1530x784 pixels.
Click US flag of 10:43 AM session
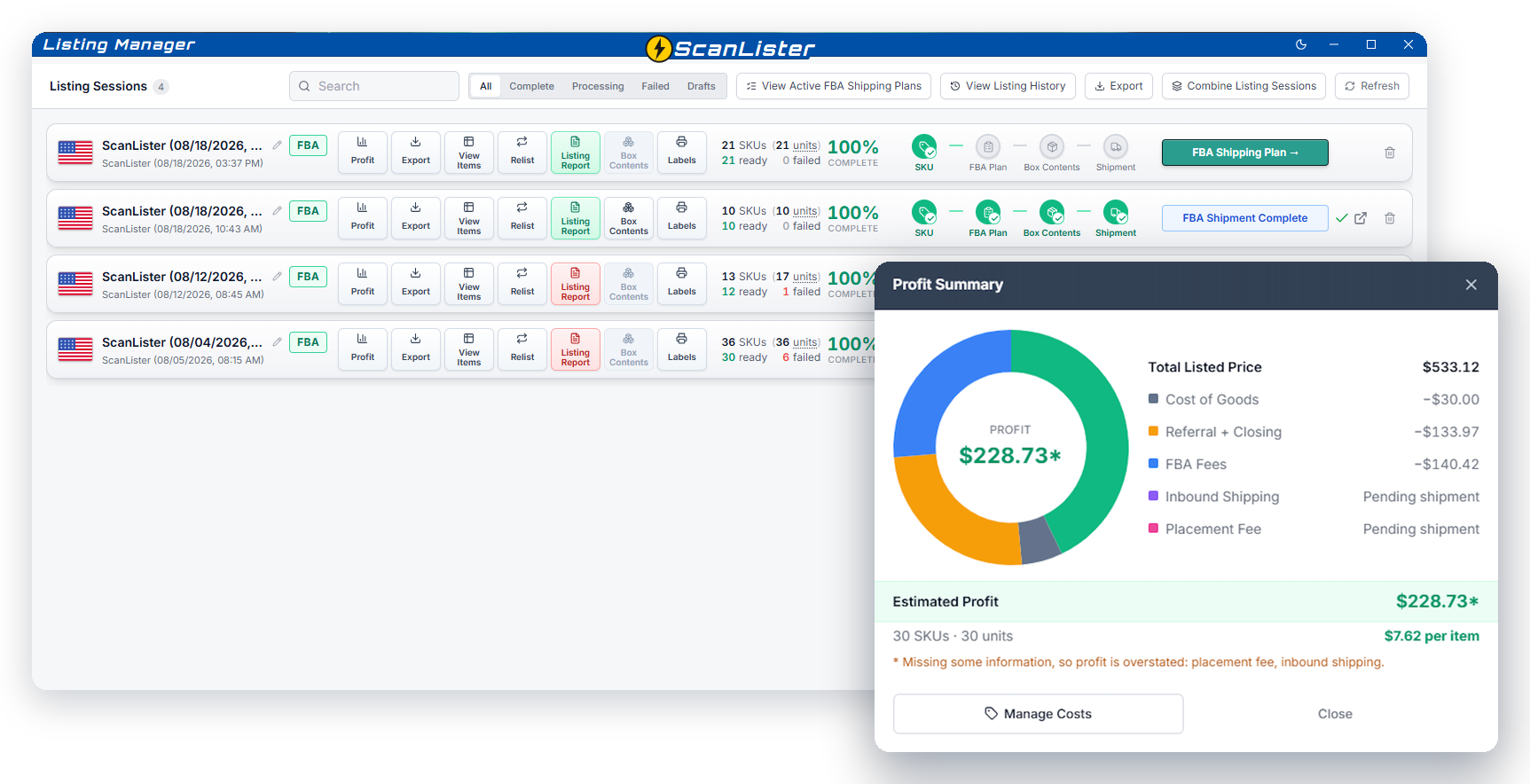[x=75, y=218]
